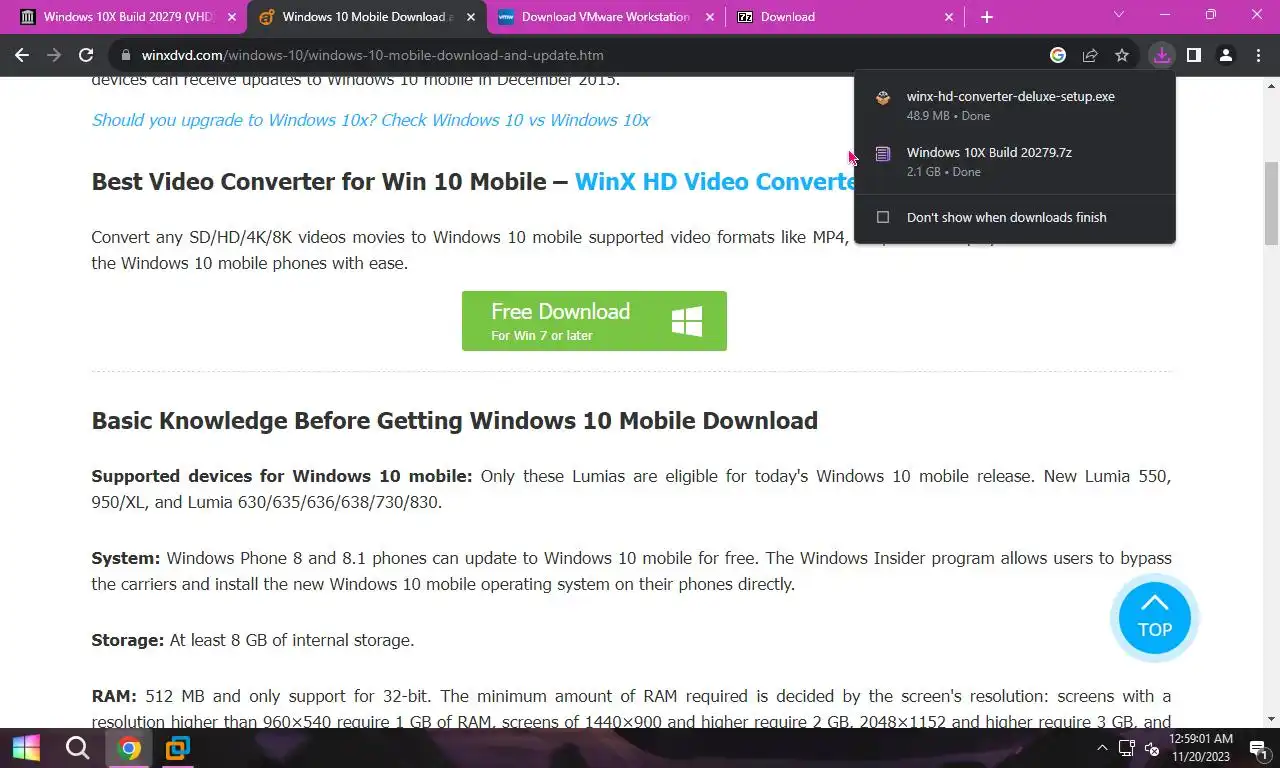Click the winx-hd-converter setup file icon
Image resolution: width=1280 pixels, height=768 pixels.
882,98
